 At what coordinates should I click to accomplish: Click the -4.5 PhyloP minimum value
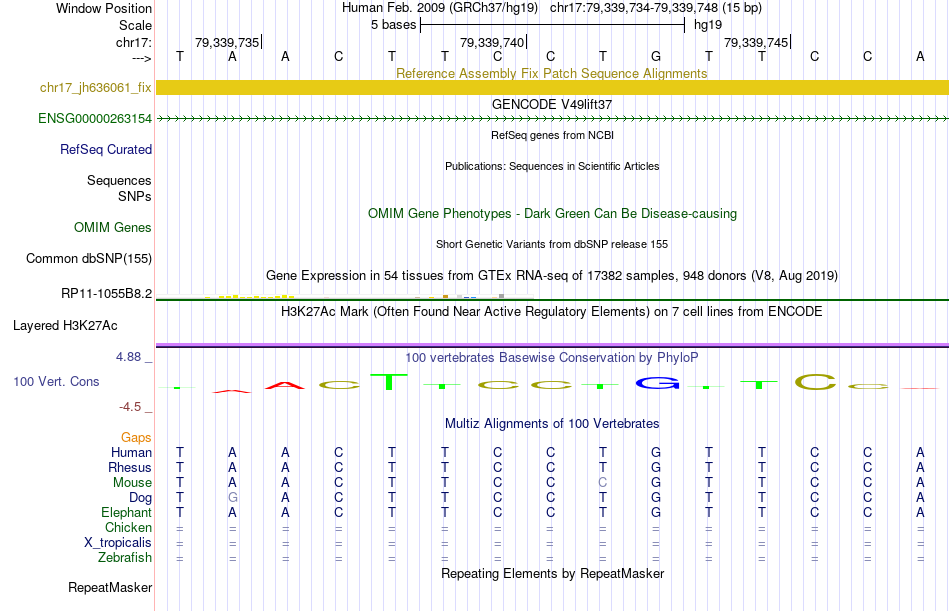(x=130, y=407)
